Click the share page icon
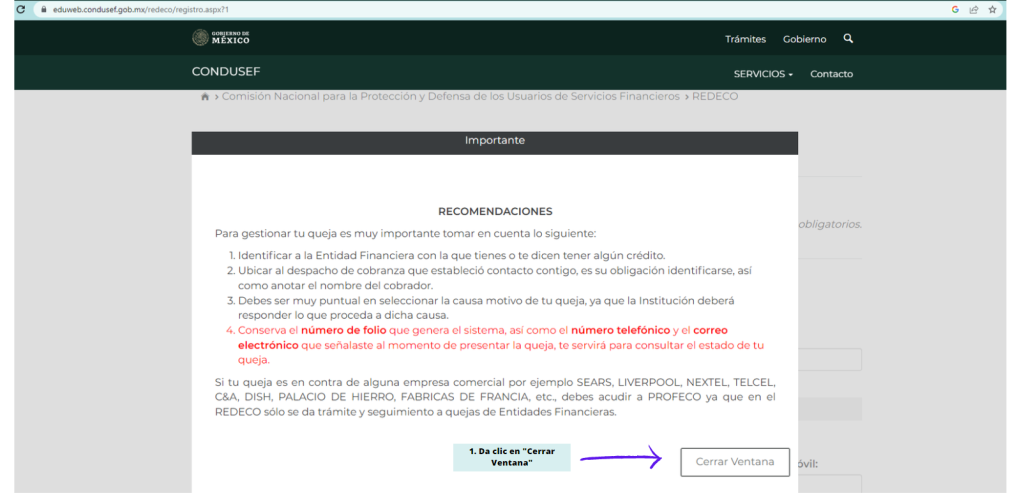The width and height of the screenshot is (1024, 493). coord(974,9)
